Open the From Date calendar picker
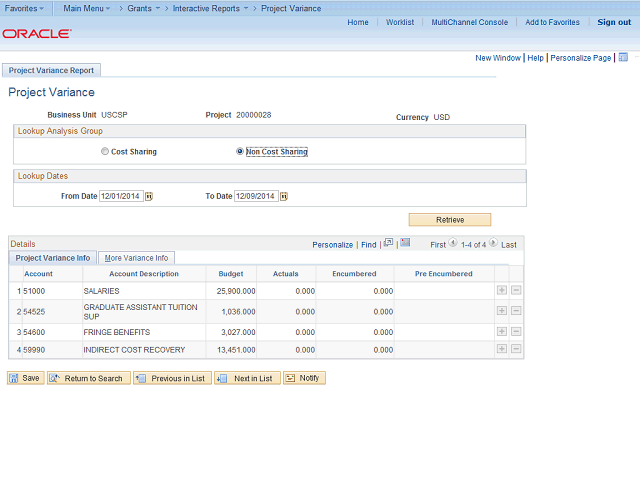This screenshot has height=480, width=640. (x=149, y=196)
